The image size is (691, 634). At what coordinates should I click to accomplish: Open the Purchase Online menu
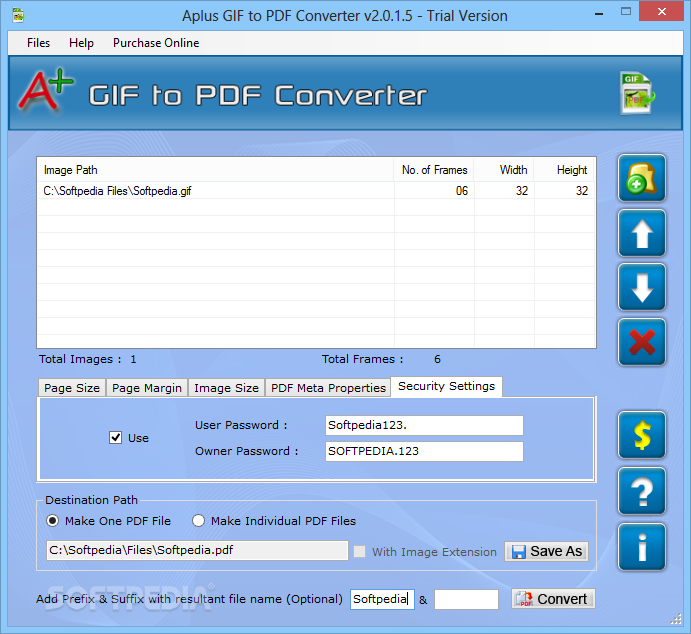[156, 43]
